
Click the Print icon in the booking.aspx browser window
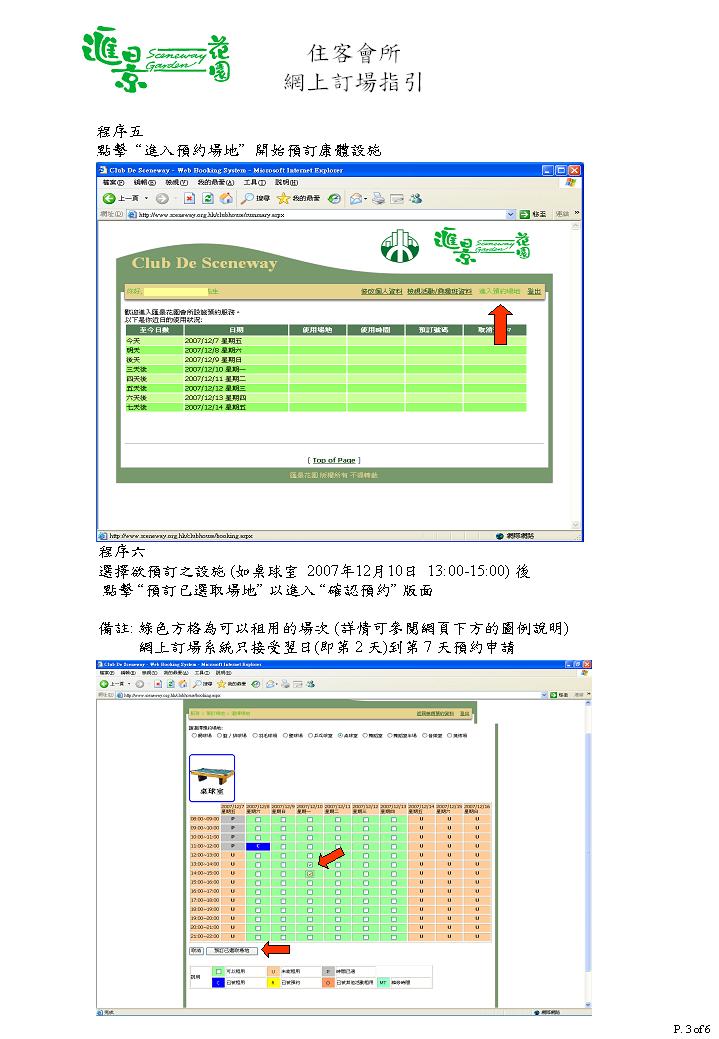[x=286, y=684]
